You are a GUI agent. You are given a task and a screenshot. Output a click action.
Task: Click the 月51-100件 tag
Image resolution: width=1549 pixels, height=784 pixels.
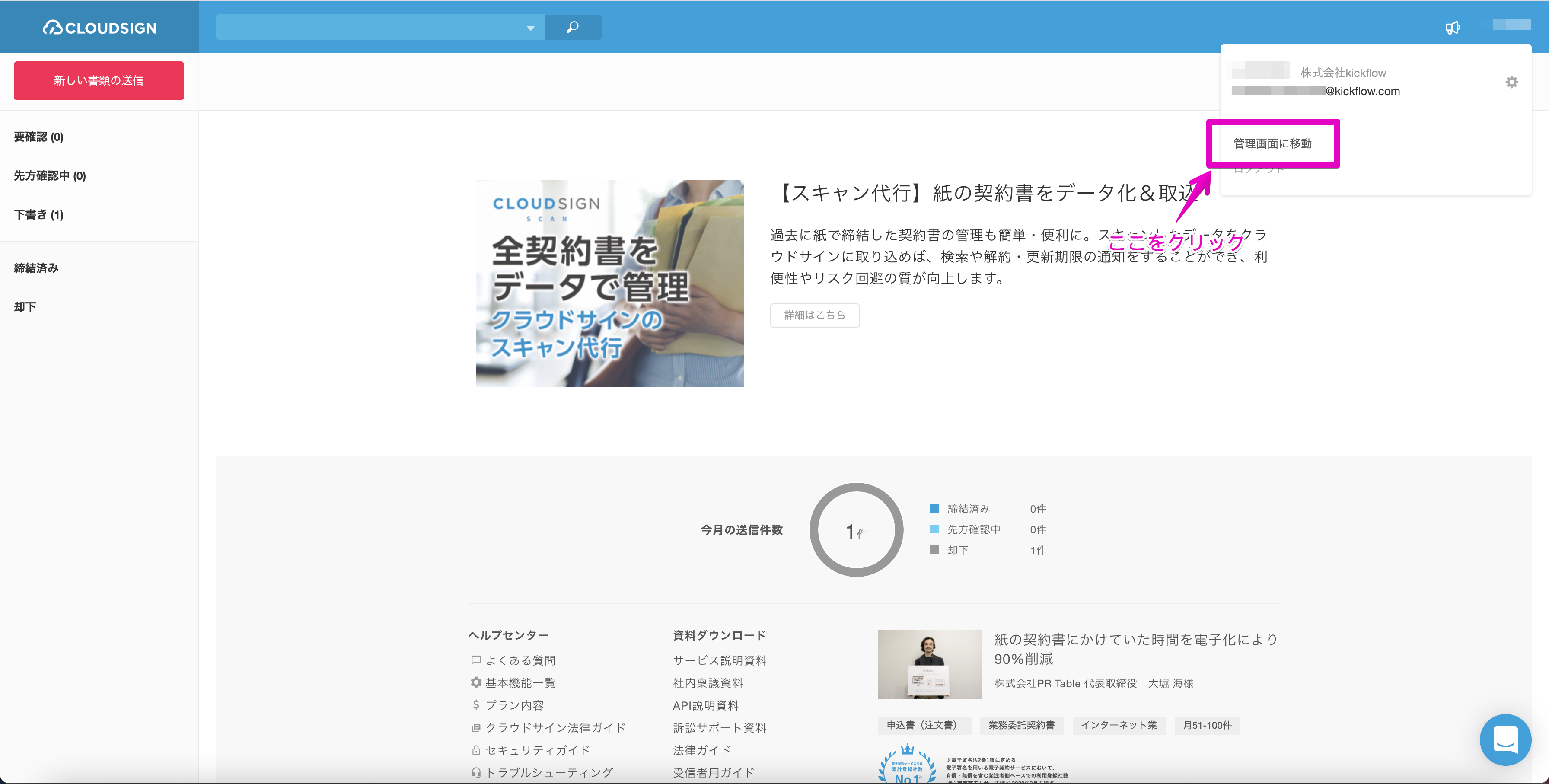[x=1207, y=725]
